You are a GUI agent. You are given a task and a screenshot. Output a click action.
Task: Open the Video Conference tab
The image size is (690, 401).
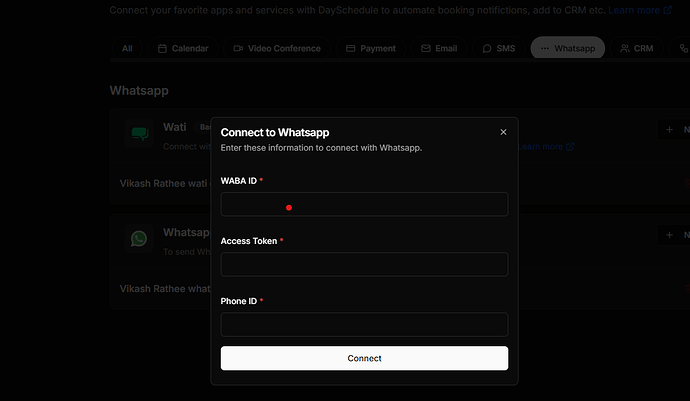click(x=277, y=48)
